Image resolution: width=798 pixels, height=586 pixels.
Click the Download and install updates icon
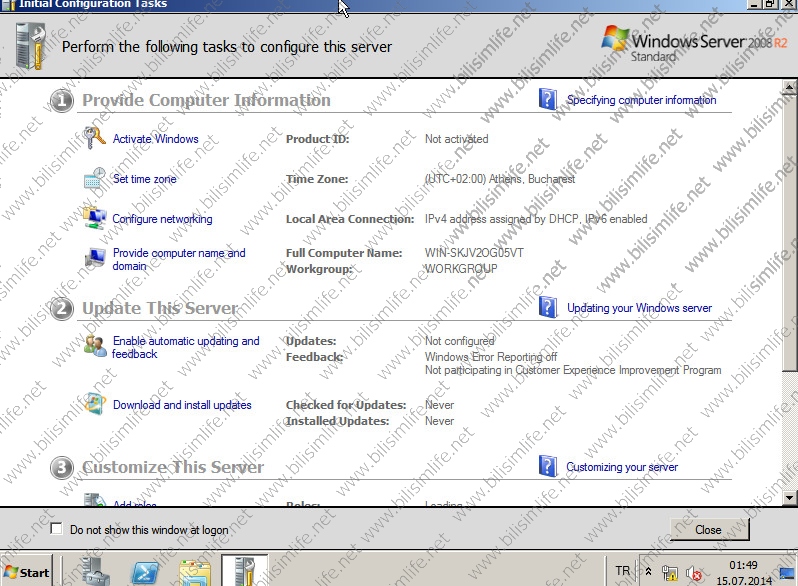(x=95, y=404)
